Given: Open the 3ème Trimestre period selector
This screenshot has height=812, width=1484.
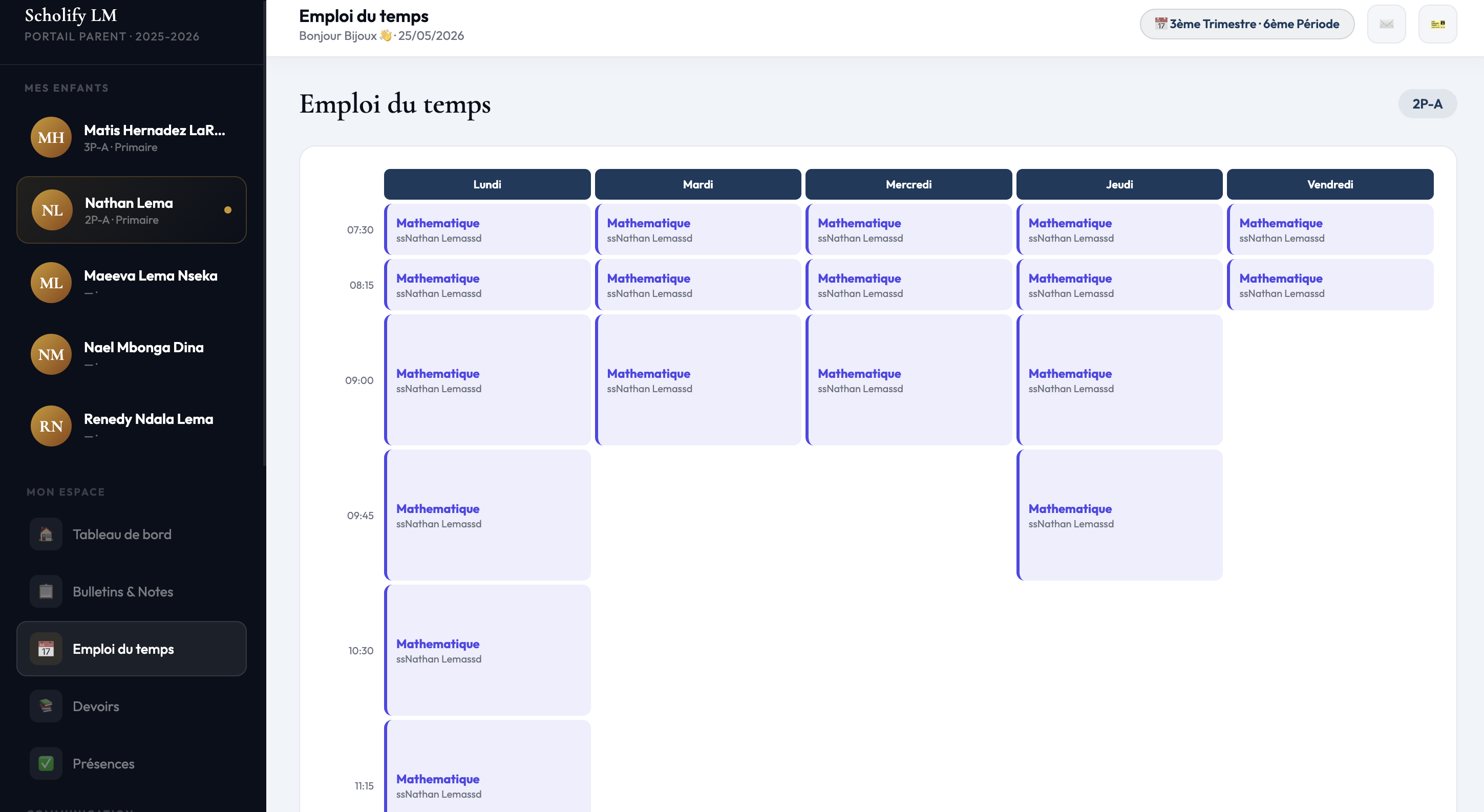Looking at the screenshot, I should (1246, 24).
